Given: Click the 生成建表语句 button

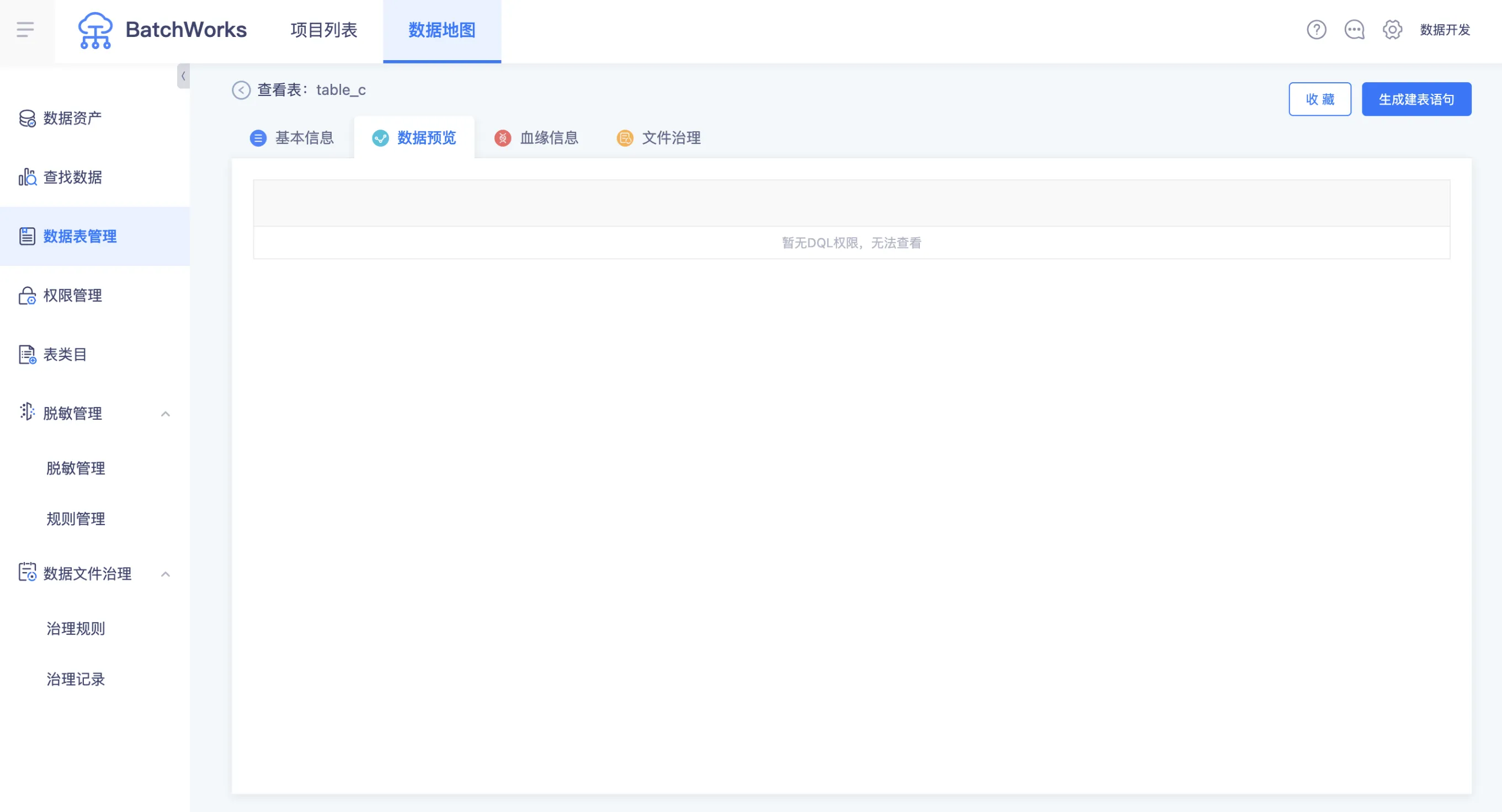Looking at the screenshot, I should pyautogui.click(x=1416, y=100).
